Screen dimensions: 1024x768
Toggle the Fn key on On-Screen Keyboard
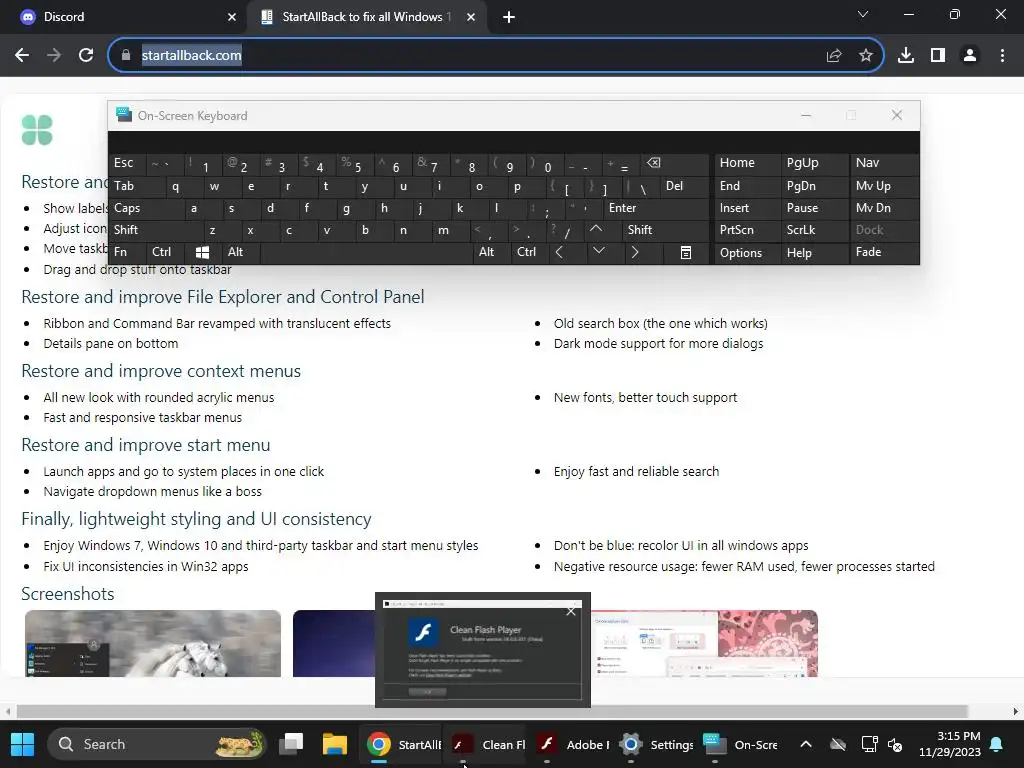(127, 252)
